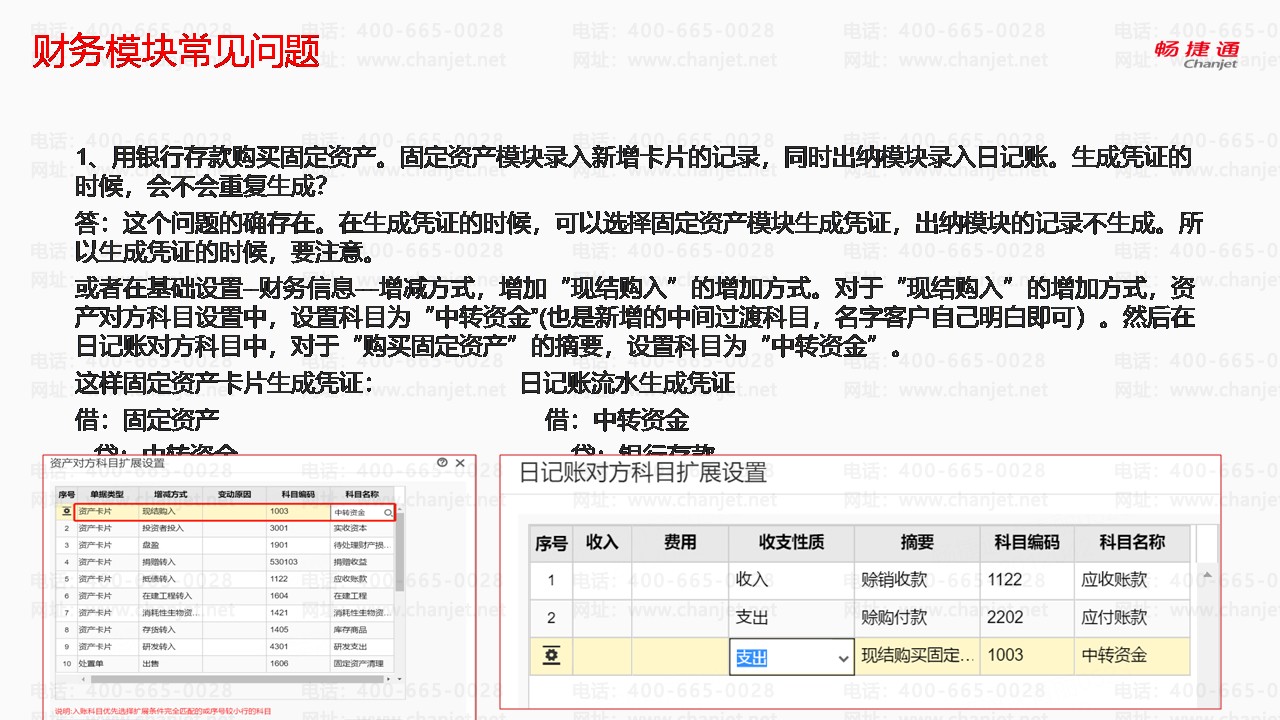Click the 支出 cell in the 赊购付款 row

pos(792,618)
